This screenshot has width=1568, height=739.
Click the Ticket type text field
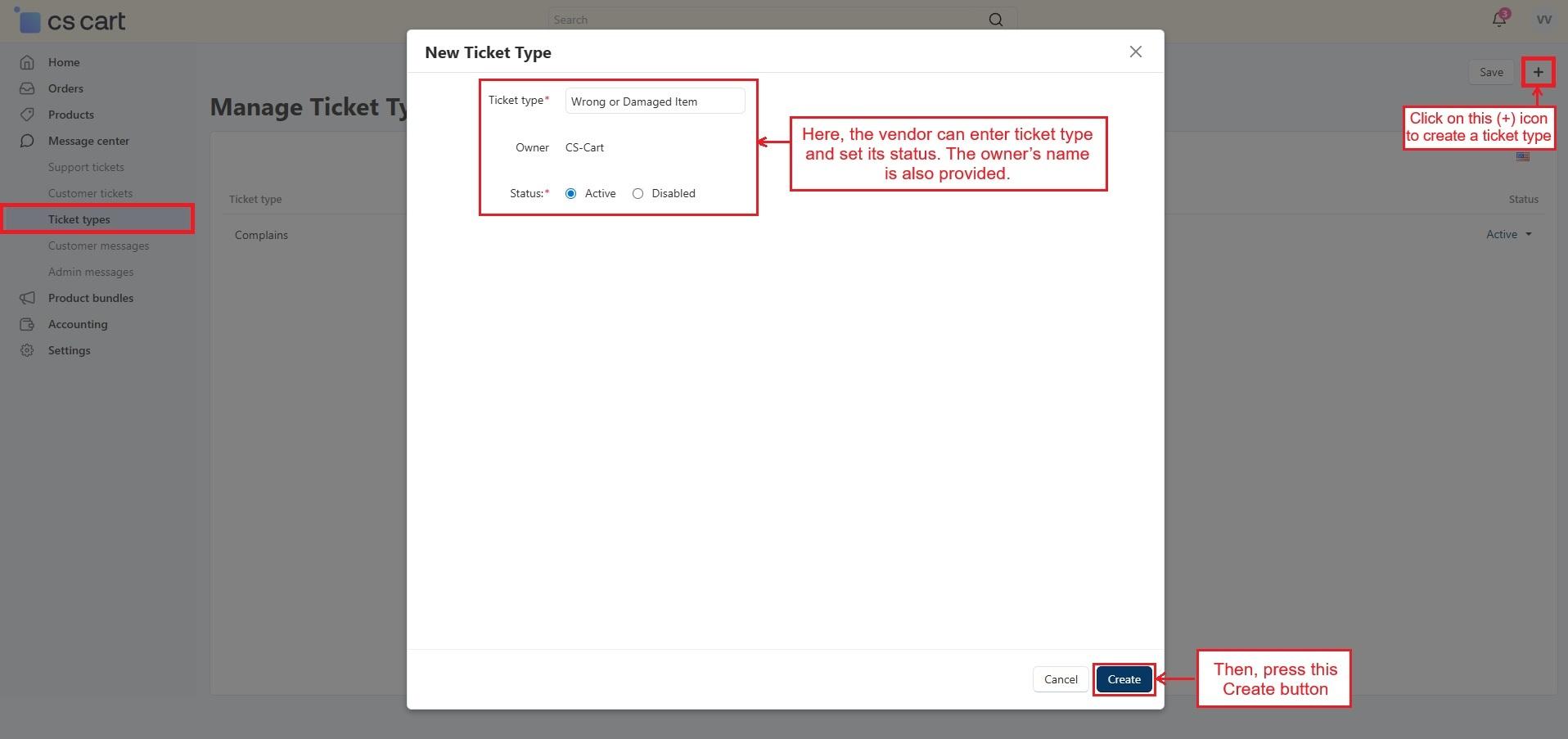(x=655, y=101)
